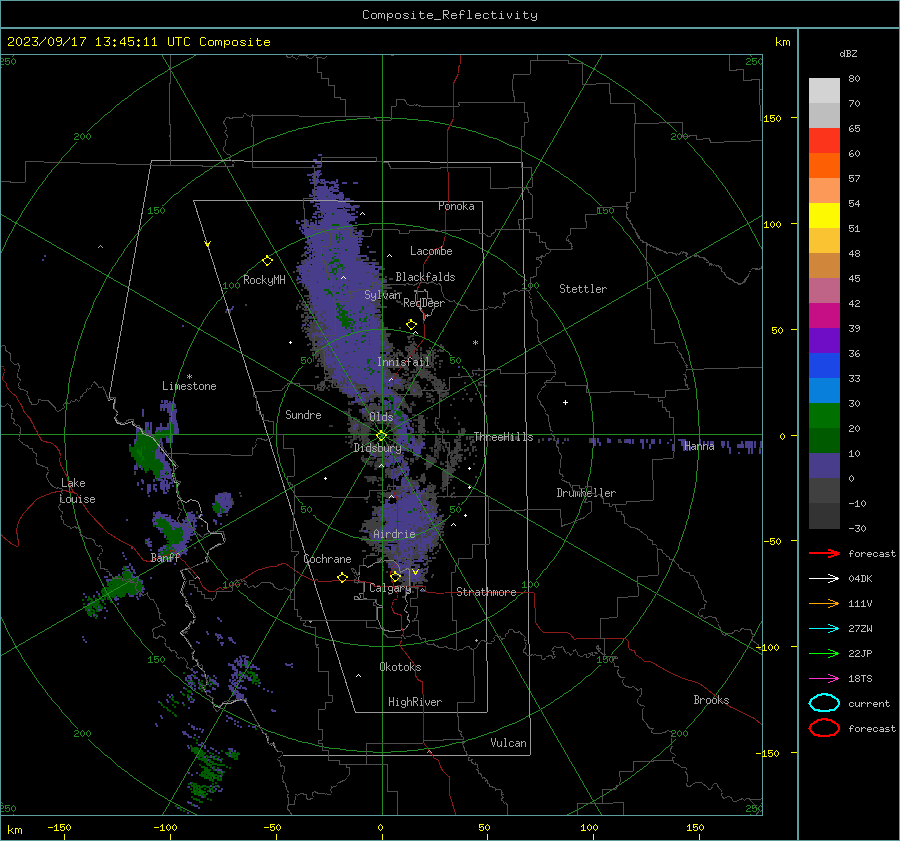900x841 pixels.
Task: Click the Lacombe city label
Action: pyautogui.click(x=431, y=251)
